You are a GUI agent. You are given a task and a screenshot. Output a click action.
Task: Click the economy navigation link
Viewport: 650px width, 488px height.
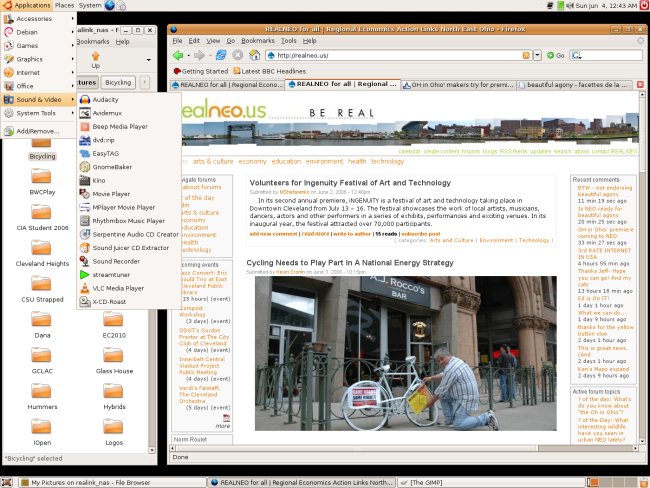(252, 161)
